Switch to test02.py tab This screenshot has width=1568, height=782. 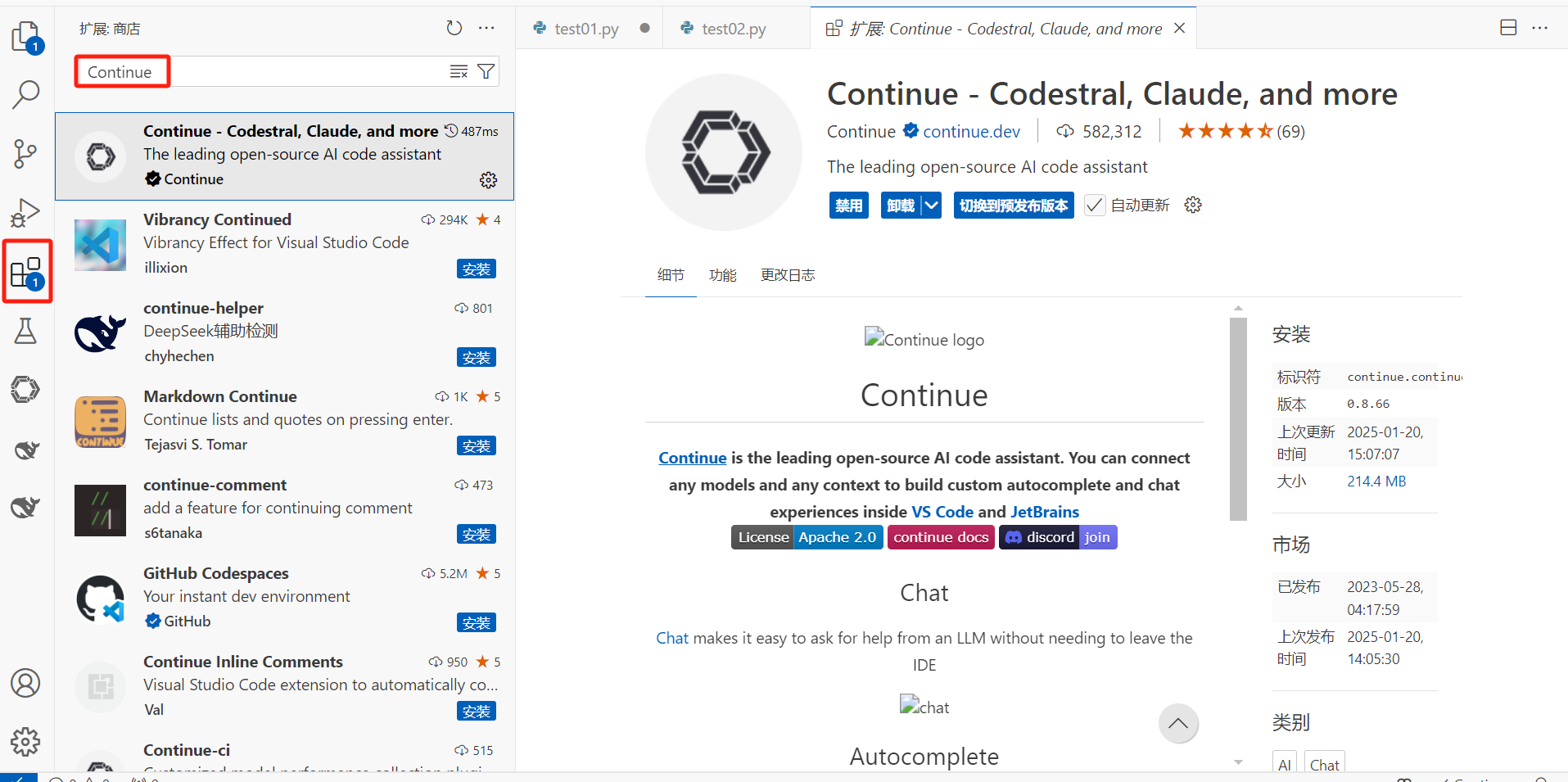pos(737,28)
